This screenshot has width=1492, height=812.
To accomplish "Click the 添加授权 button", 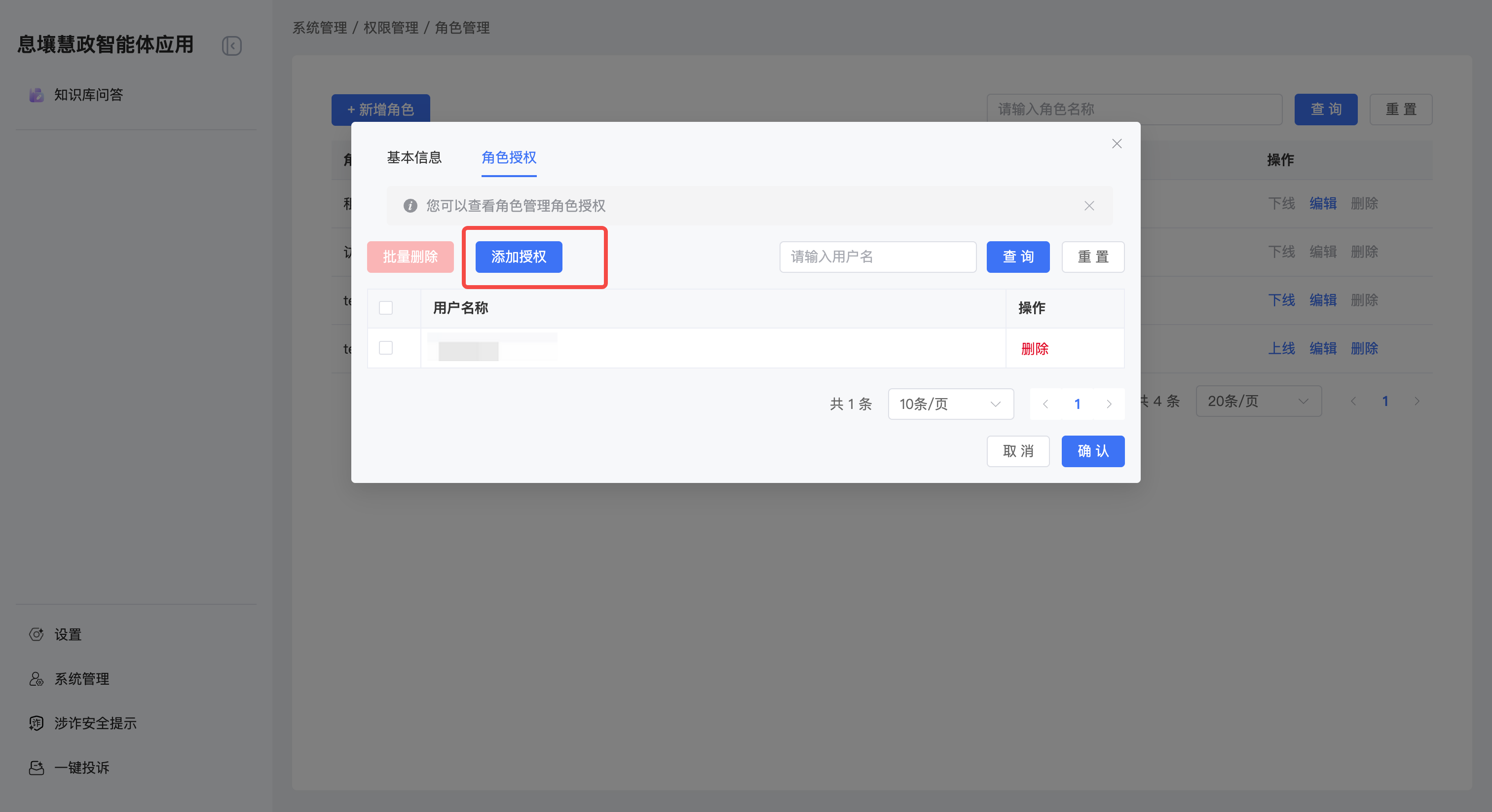I will (519, 257).
